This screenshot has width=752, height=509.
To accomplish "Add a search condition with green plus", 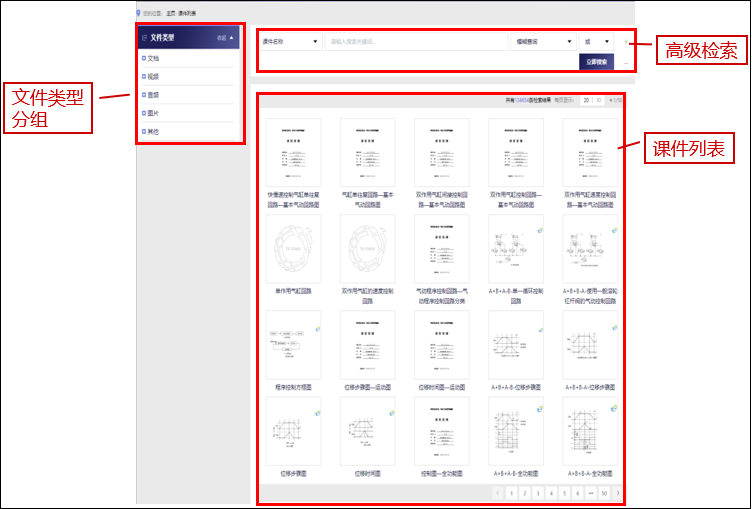I will pyautogui.click(x=626, y=42).
